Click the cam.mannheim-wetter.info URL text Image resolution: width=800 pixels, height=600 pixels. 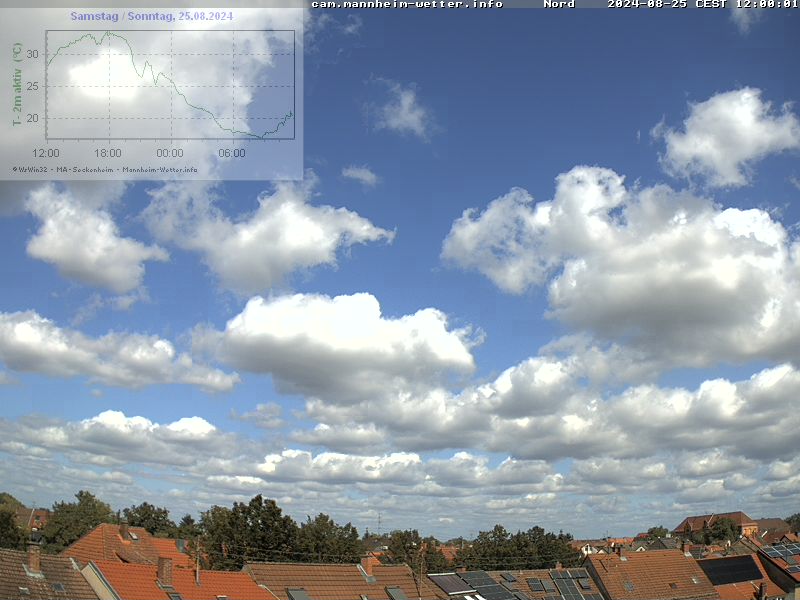click(407, 4)
